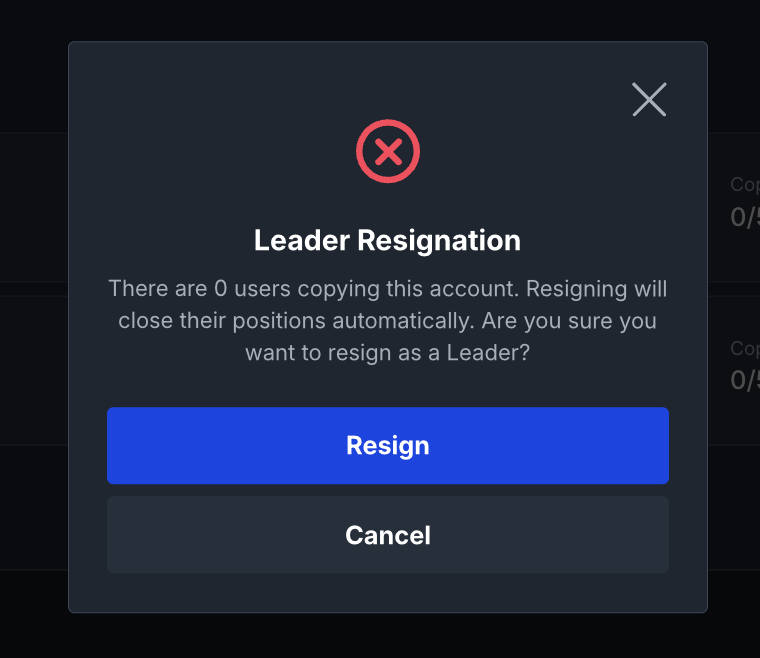Click the "Leader Resignation" heading

(388, 241)
